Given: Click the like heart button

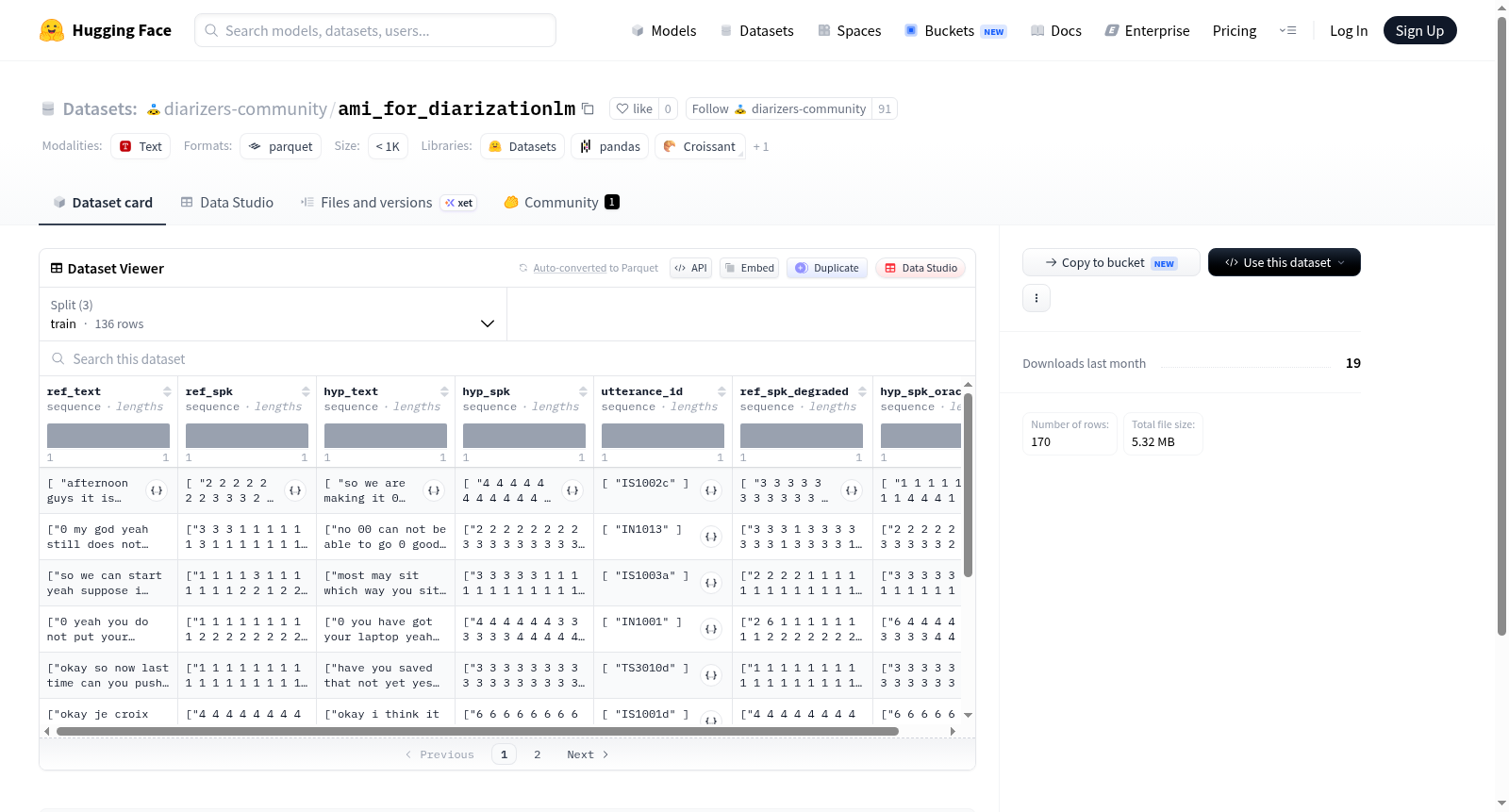Looking at the screenshot, I should [634, 108].
